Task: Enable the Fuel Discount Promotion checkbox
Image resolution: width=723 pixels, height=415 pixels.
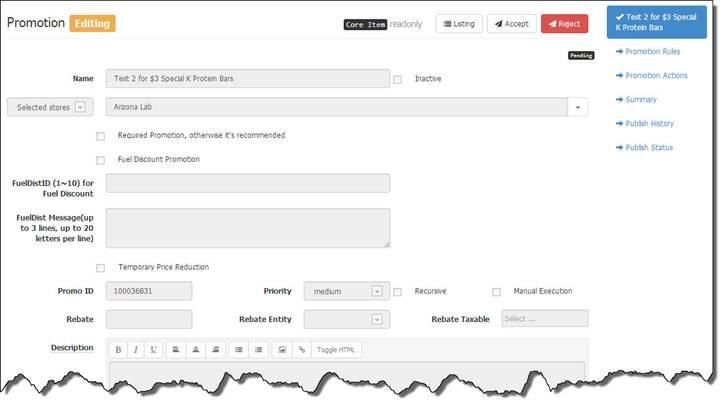Action: [100, 160]
